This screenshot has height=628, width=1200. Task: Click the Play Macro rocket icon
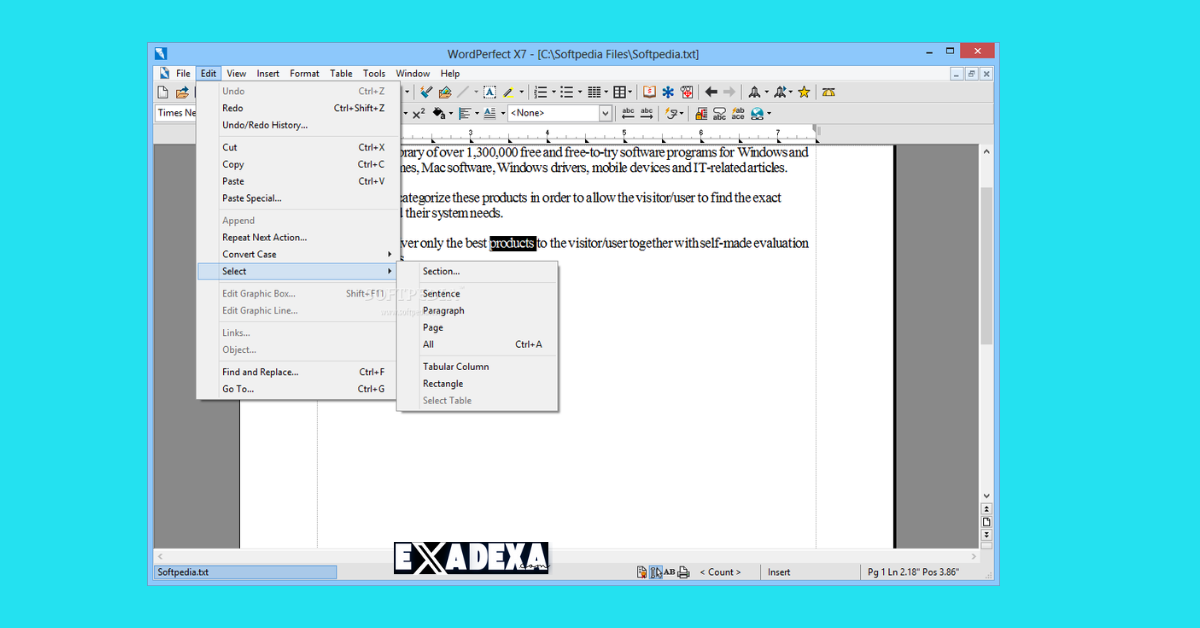pos(754,91)
